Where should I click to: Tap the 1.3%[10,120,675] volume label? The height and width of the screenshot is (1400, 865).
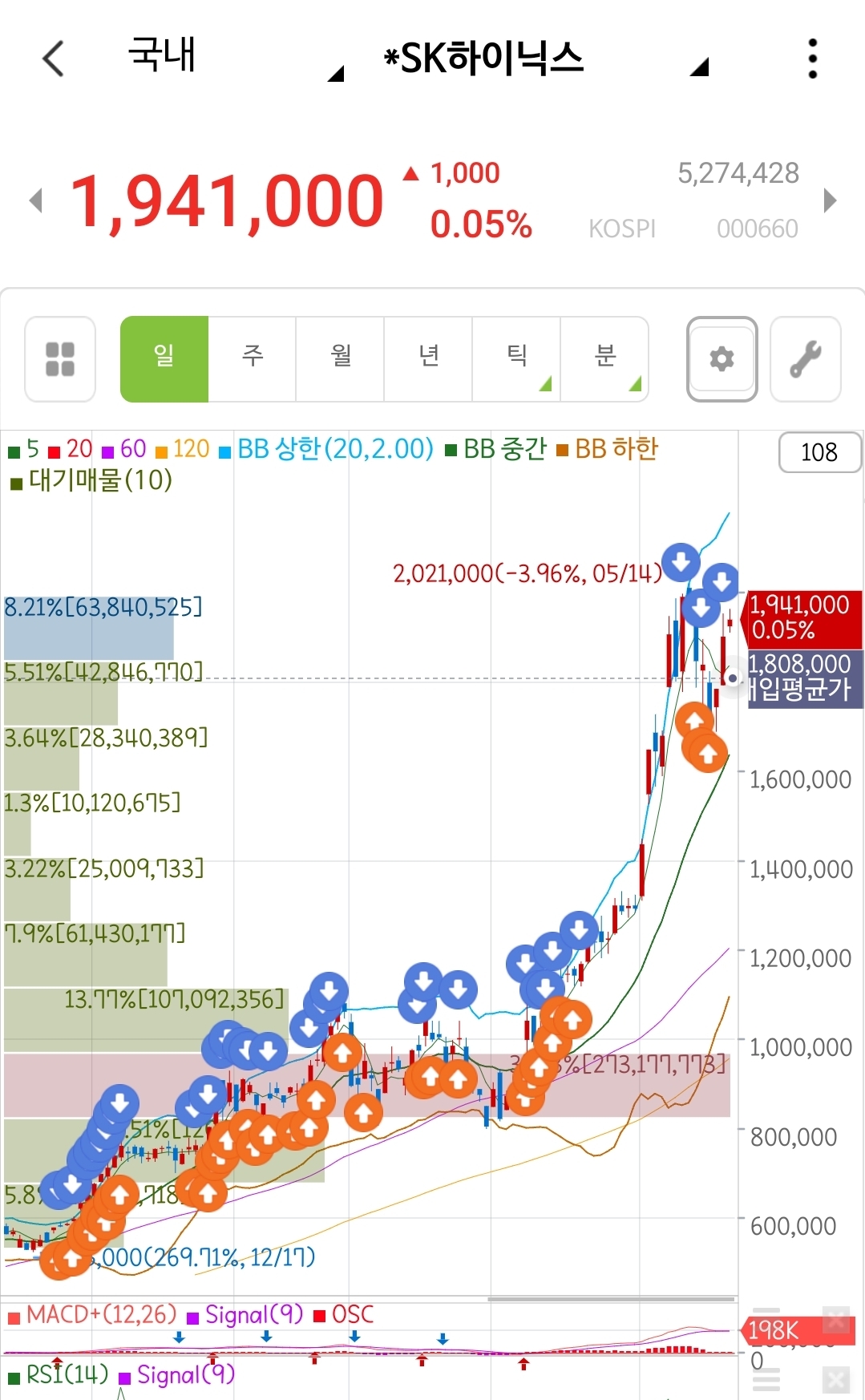(92, 803)
